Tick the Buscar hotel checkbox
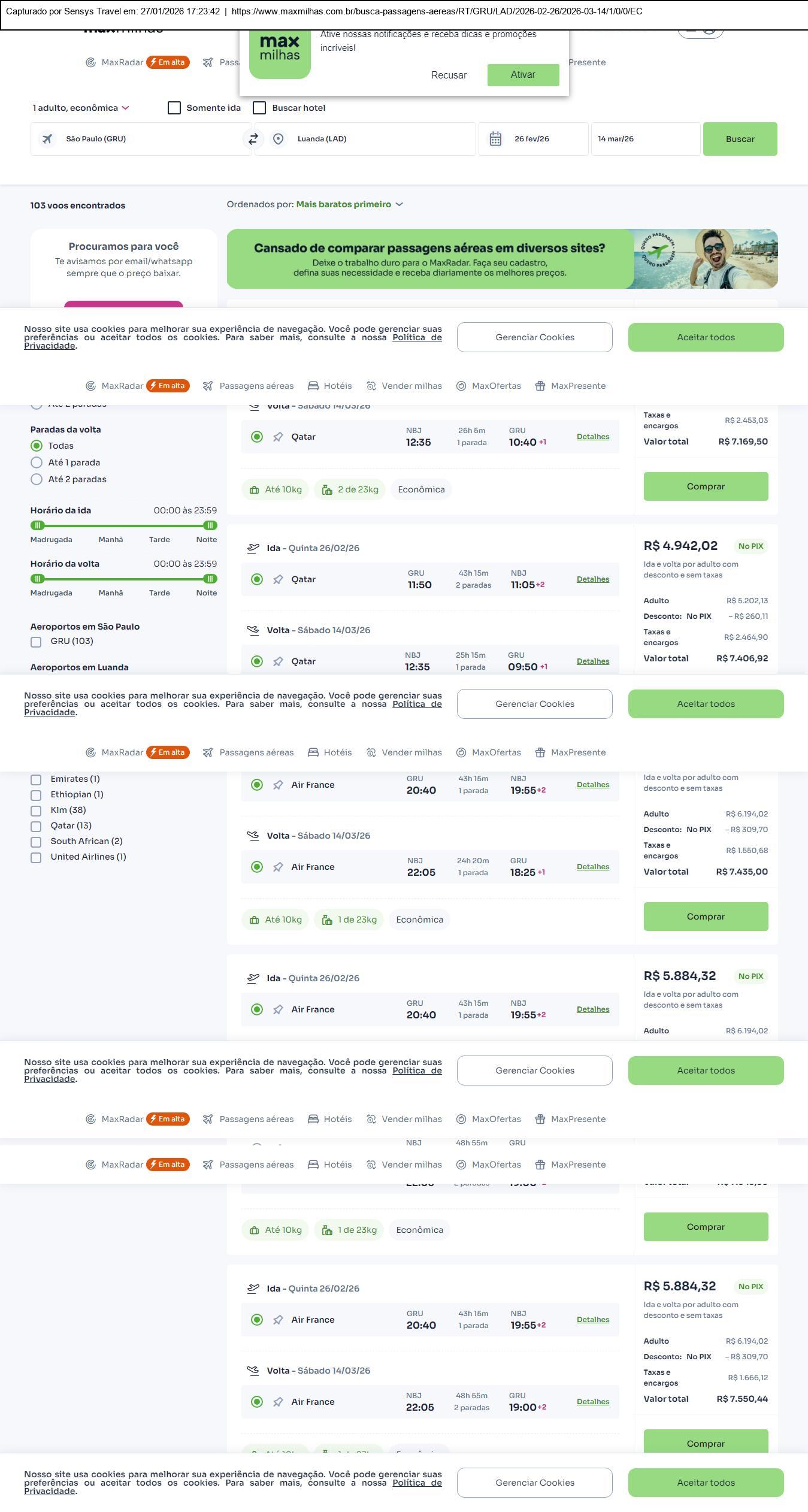Image resolution: width=808 pixels, height=1512 pixels. pos(259,108)
